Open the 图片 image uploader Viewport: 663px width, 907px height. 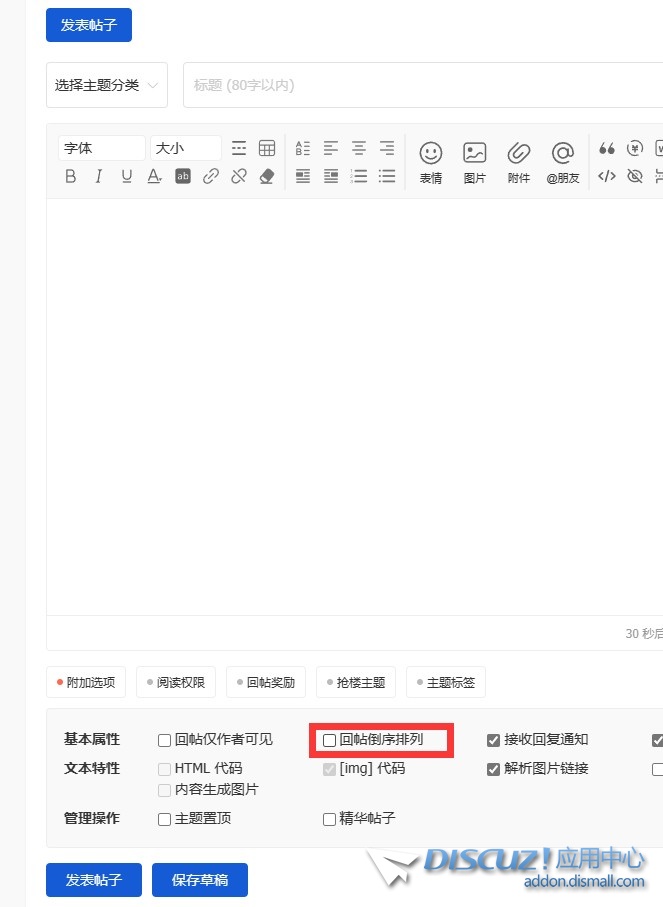click(x=474, y=163)
